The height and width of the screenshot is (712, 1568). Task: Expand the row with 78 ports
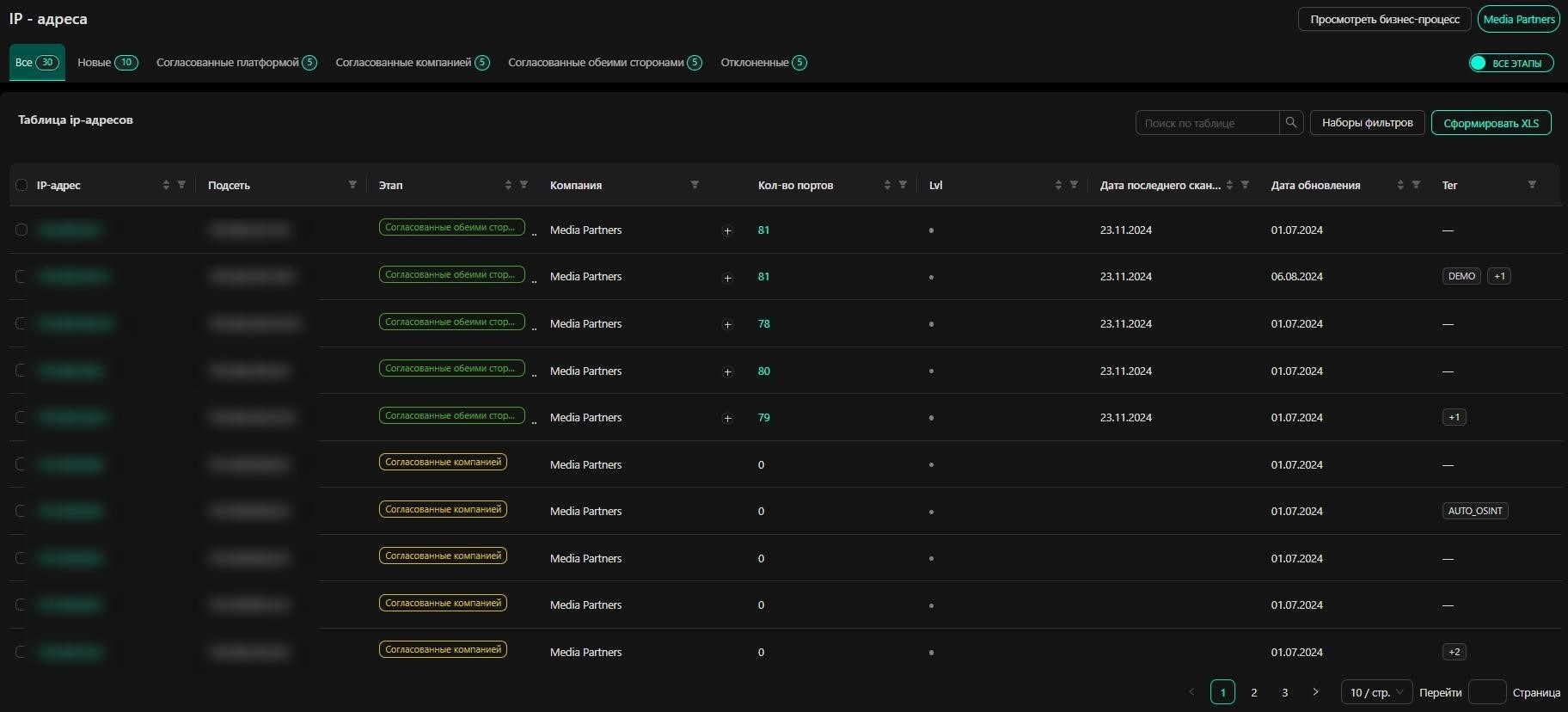point(727,324)
